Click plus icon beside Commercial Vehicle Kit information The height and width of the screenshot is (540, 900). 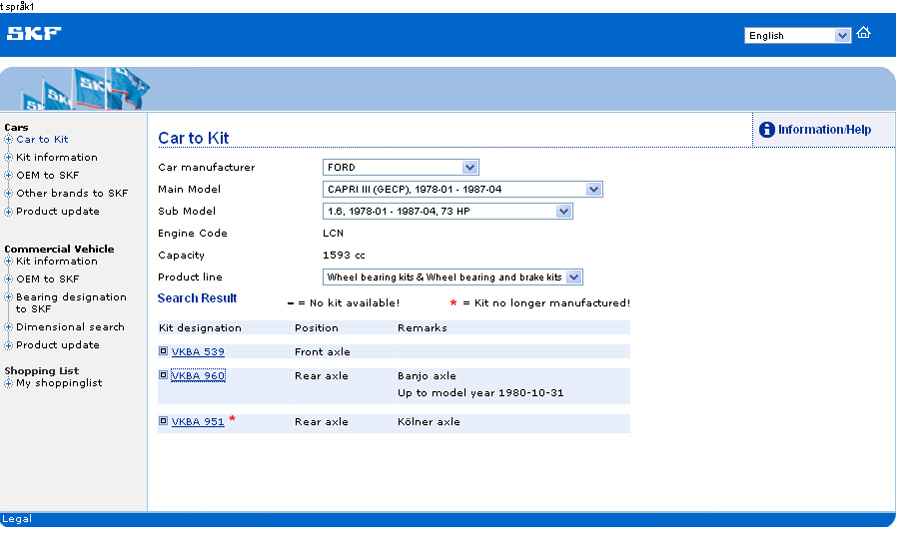(8, 261)
